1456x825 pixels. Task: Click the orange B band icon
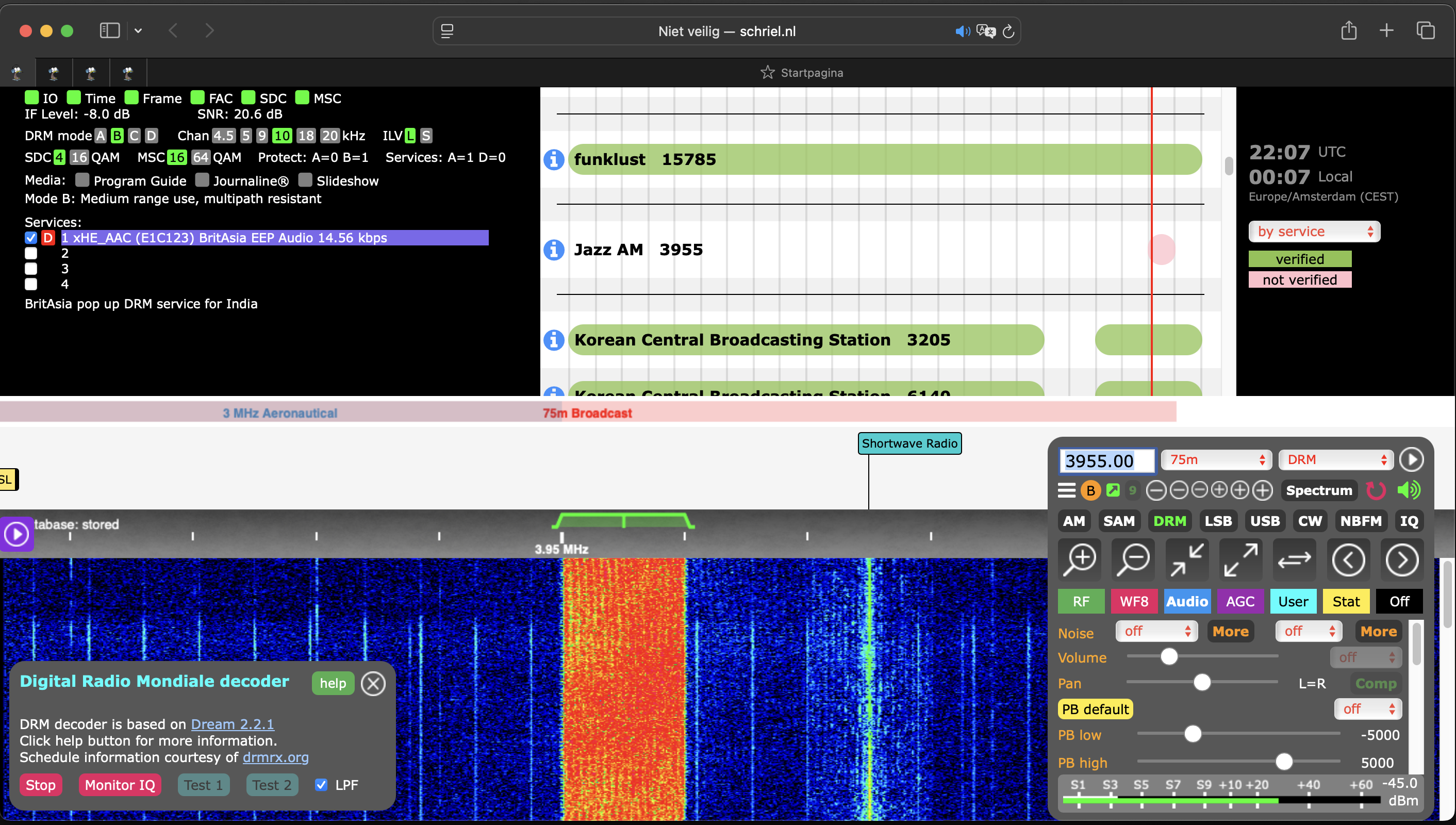click(1090, 490)
